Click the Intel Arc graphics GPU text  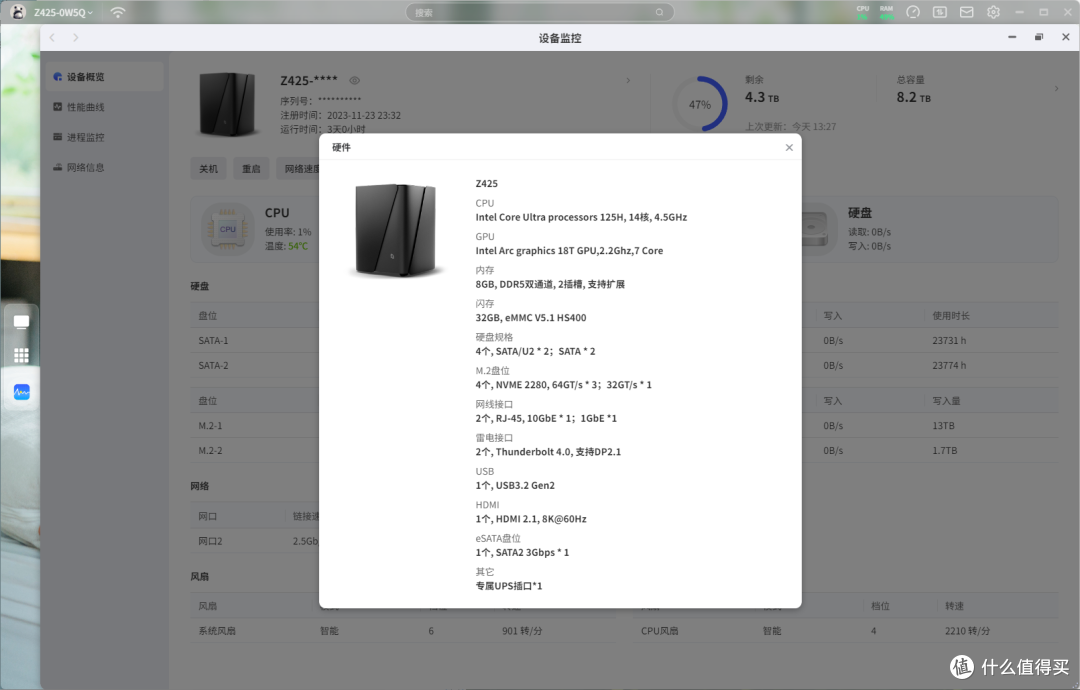tap(569, 251)
